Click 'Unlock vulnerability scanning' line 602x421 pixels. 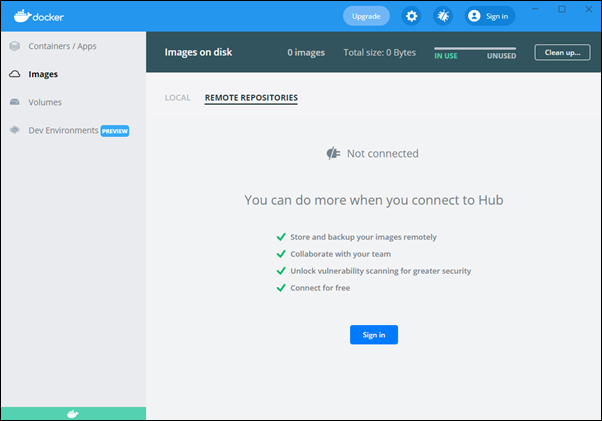(x=380, y=271)
